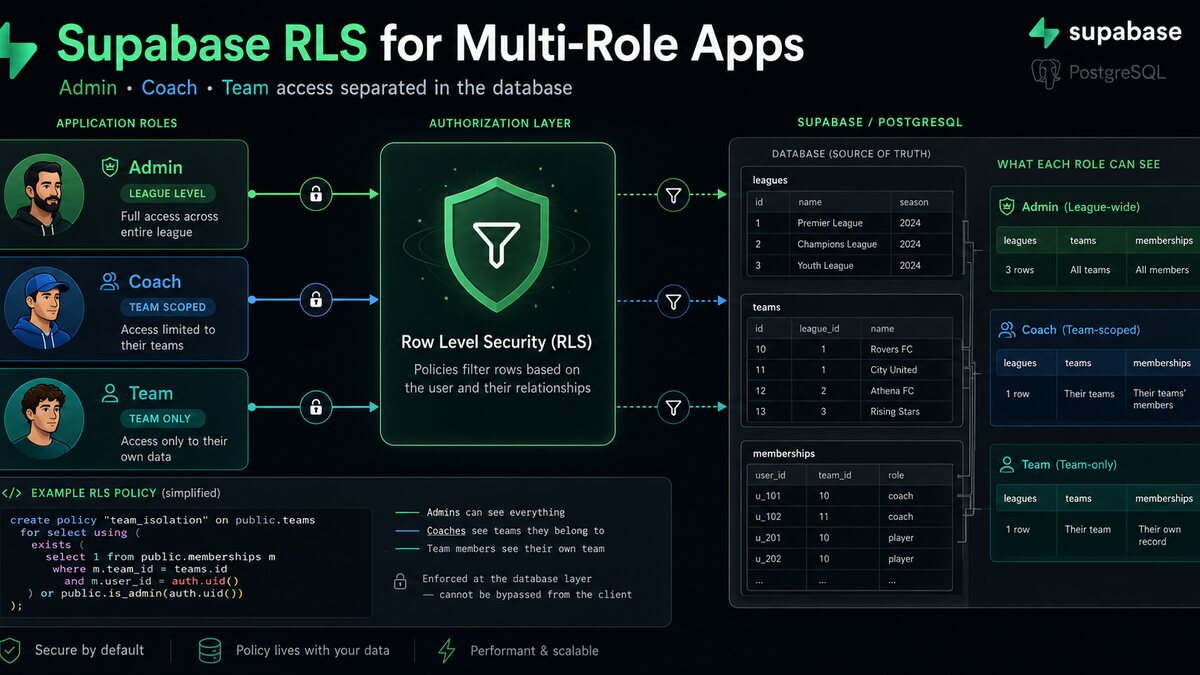Click the PostgreSQL elephant logo
The height and width of the screenshot is (675, 1200).
pyautogui.click(x=1046, y=74)
